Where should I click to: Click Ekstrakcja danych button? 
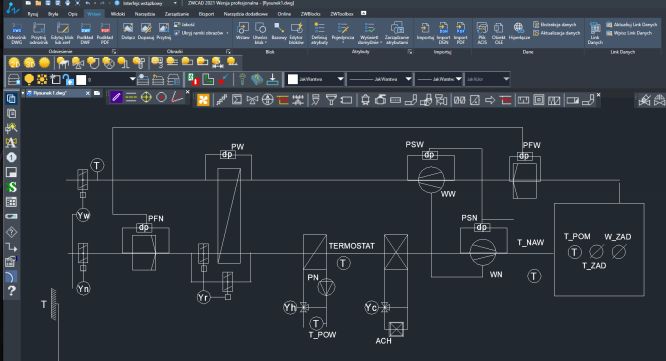pyautogui.click(x=555, y=25)
